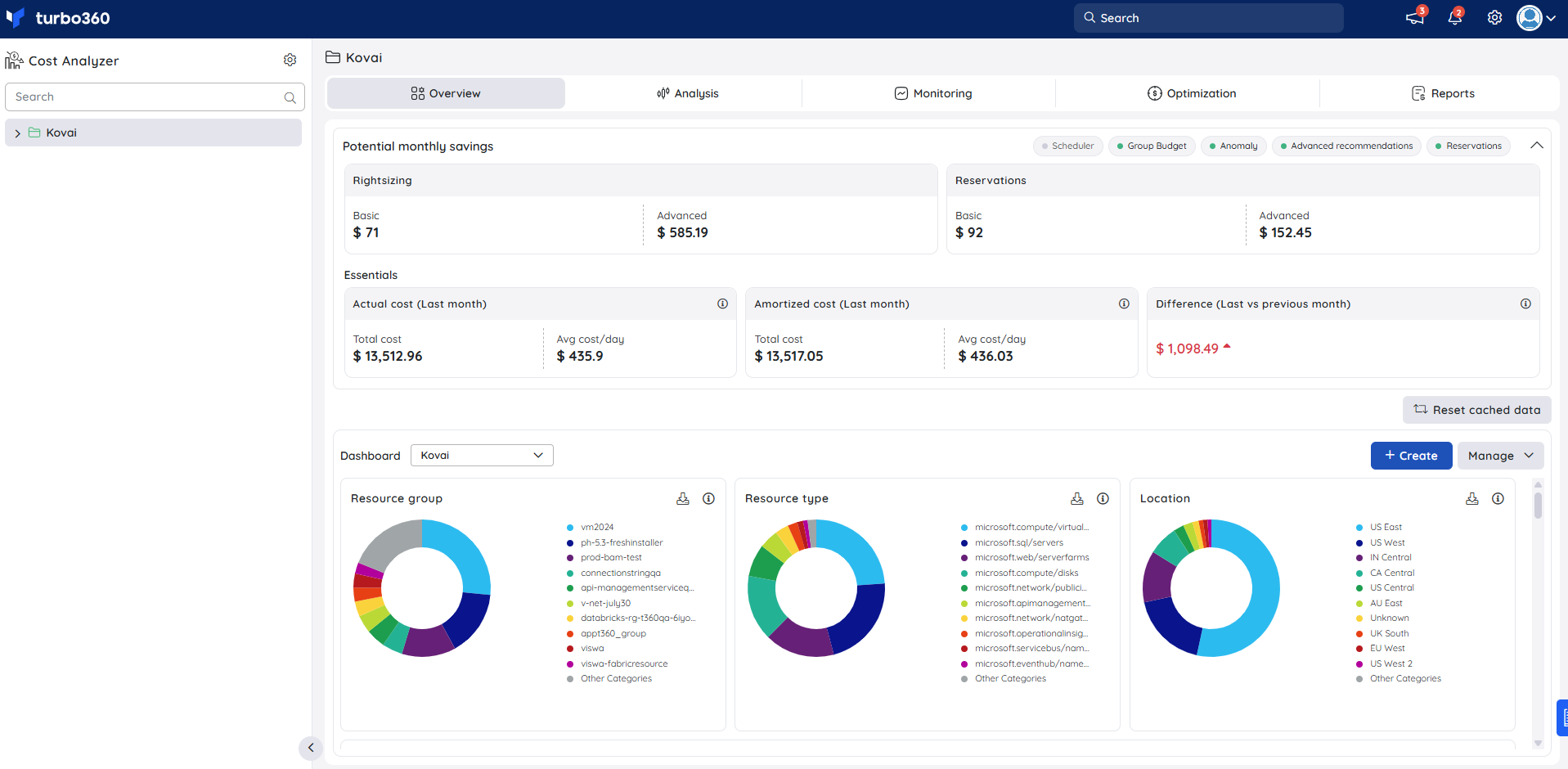Viewport: 1568px width, 769px height.
Task: Click the Anomaly status chip
Action: coord(1233,146)
